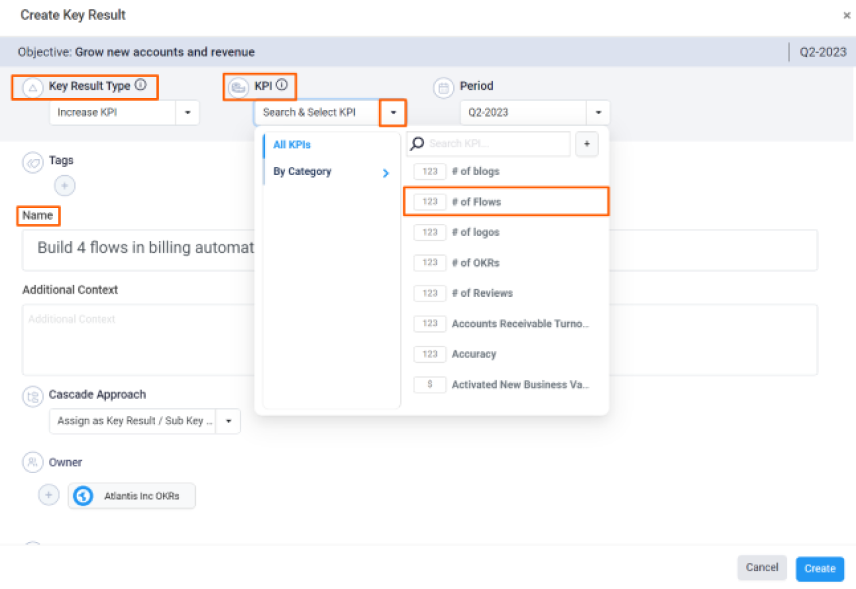Click the 123 badge beside # of blogs

pyautogui.click(x=430, y=171)
